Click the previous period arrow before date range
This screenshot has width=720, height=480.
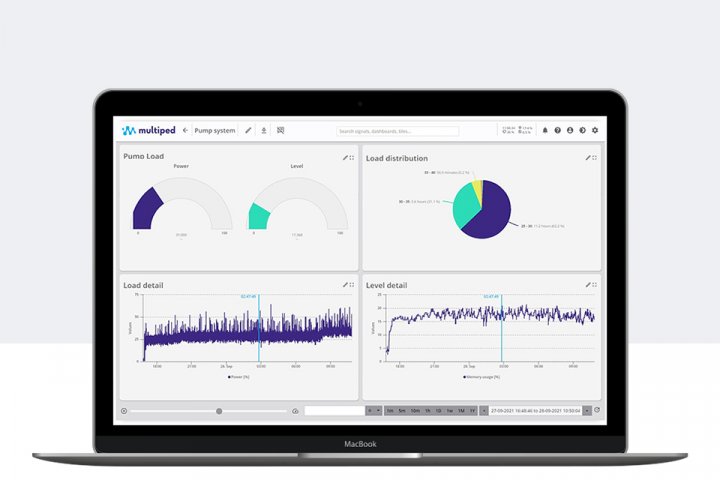(484, 411)
